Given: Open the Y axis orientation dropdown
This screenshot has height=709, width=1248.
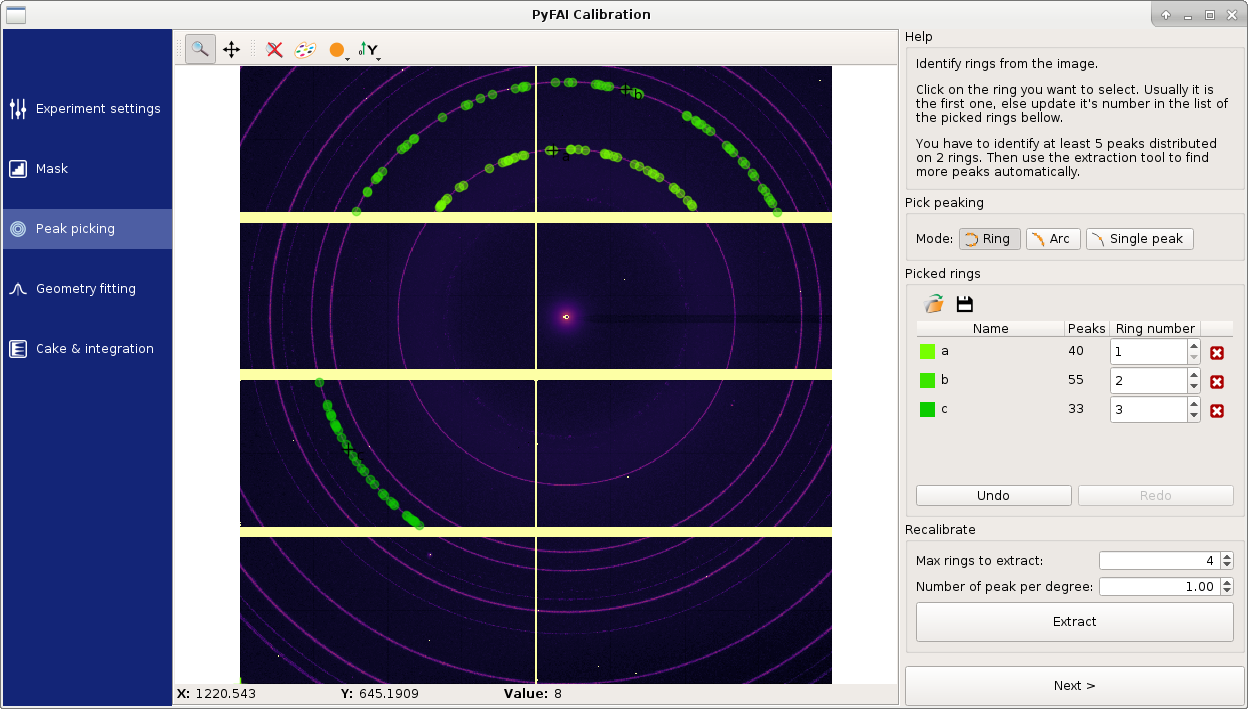Looking at the screenshot, I should (370, 50).
